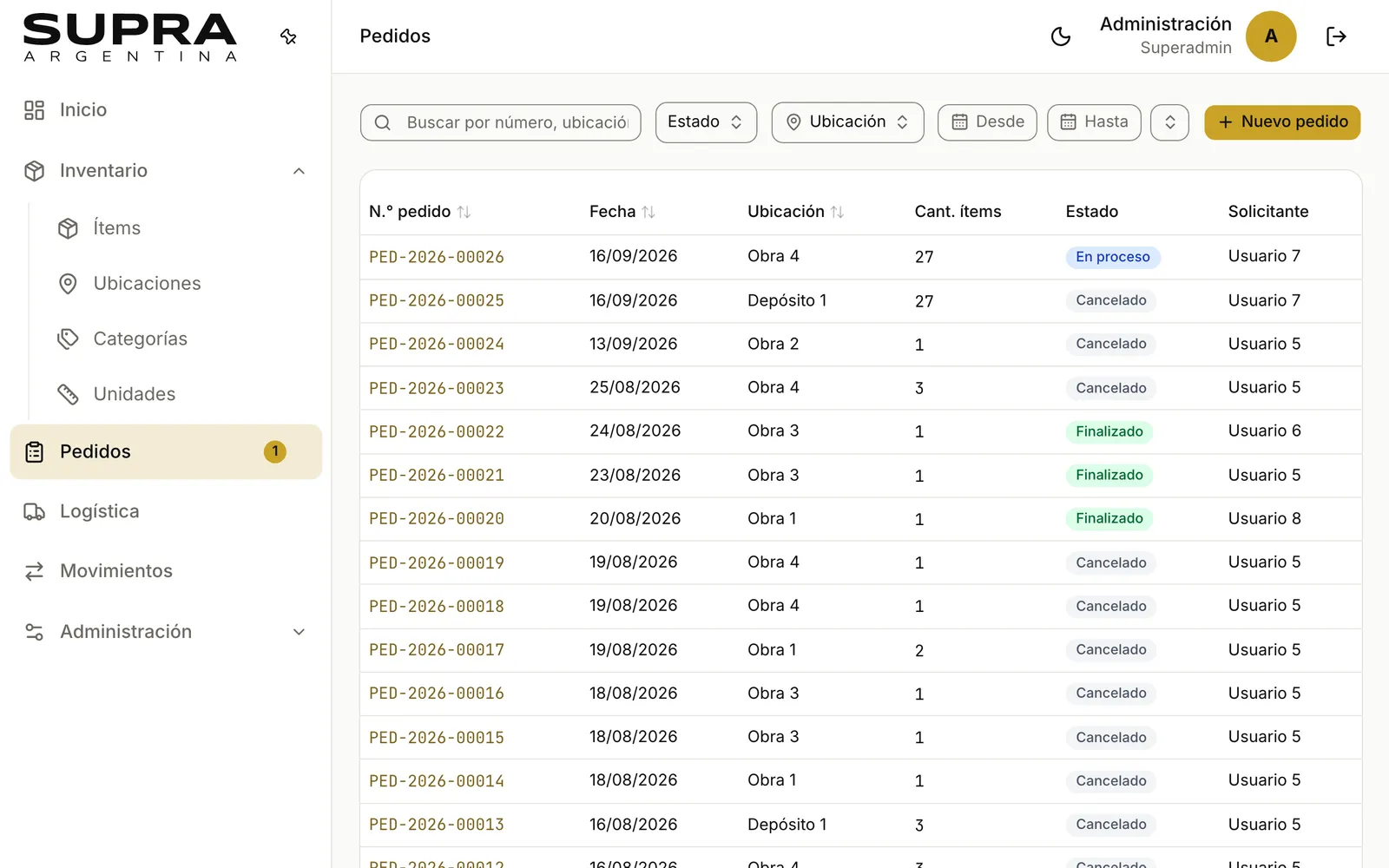
Task: Click the Pedidos clipboard icon
Action: [x=34, y=452]
